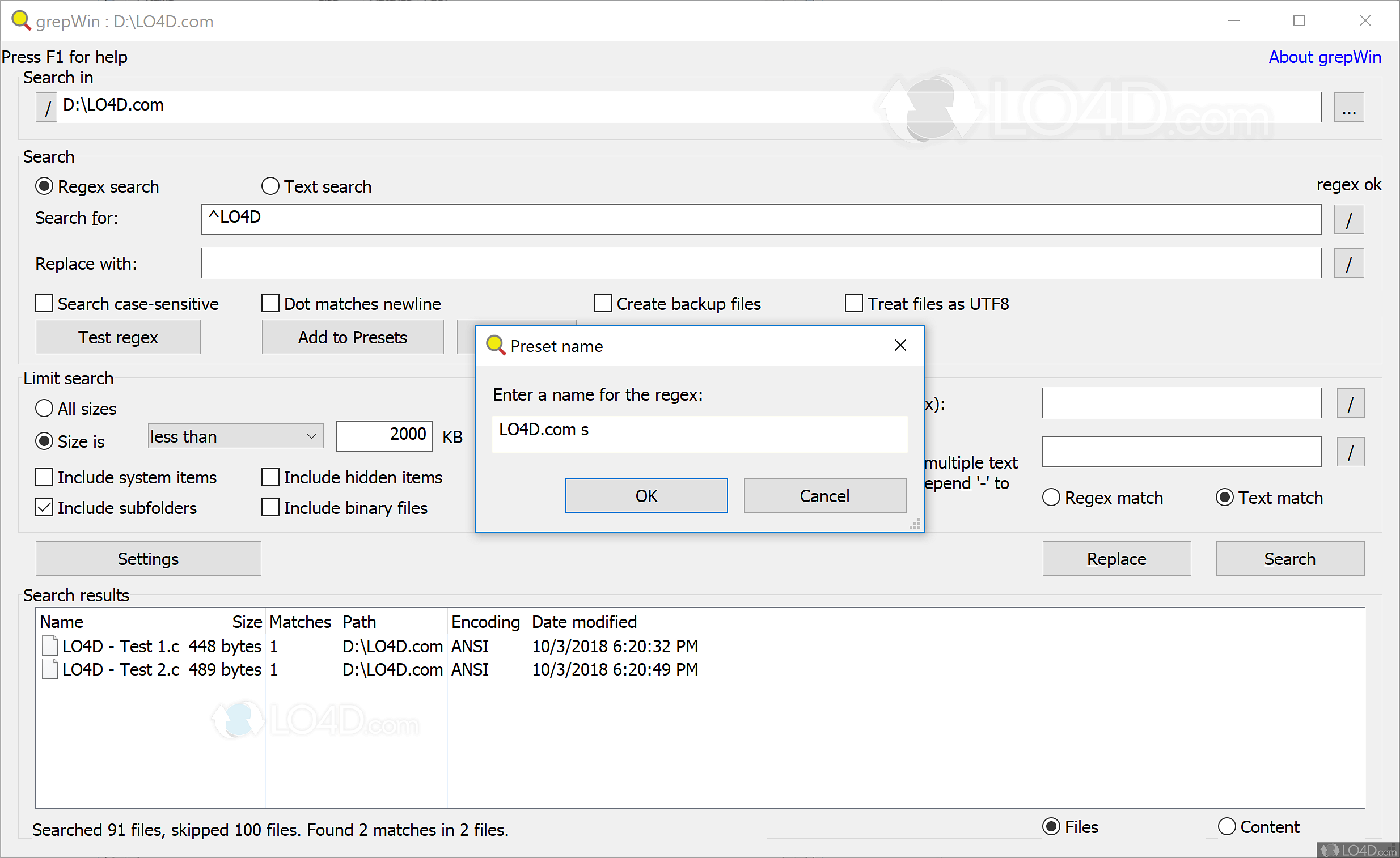Open the About grepWin link

[1324, 57]
